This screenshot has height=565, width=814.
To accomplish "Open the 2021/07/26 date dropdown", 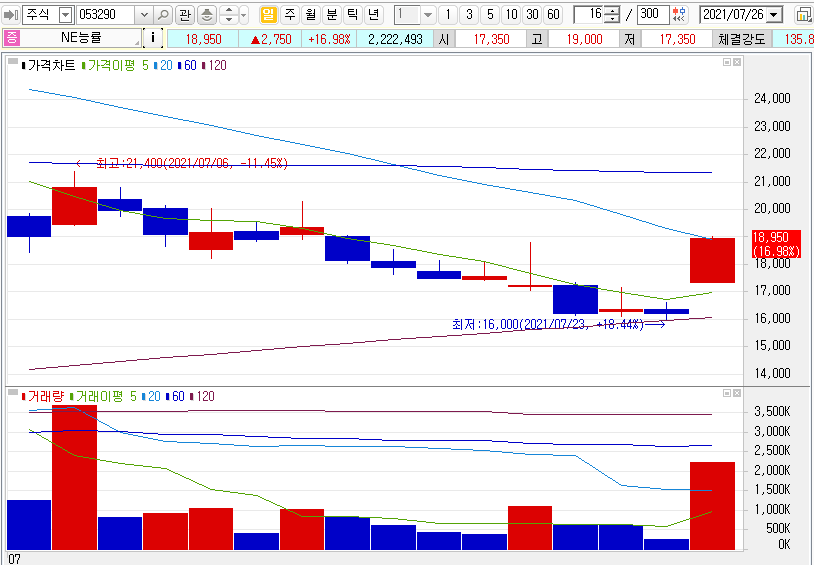I will (x=775, y=15).
